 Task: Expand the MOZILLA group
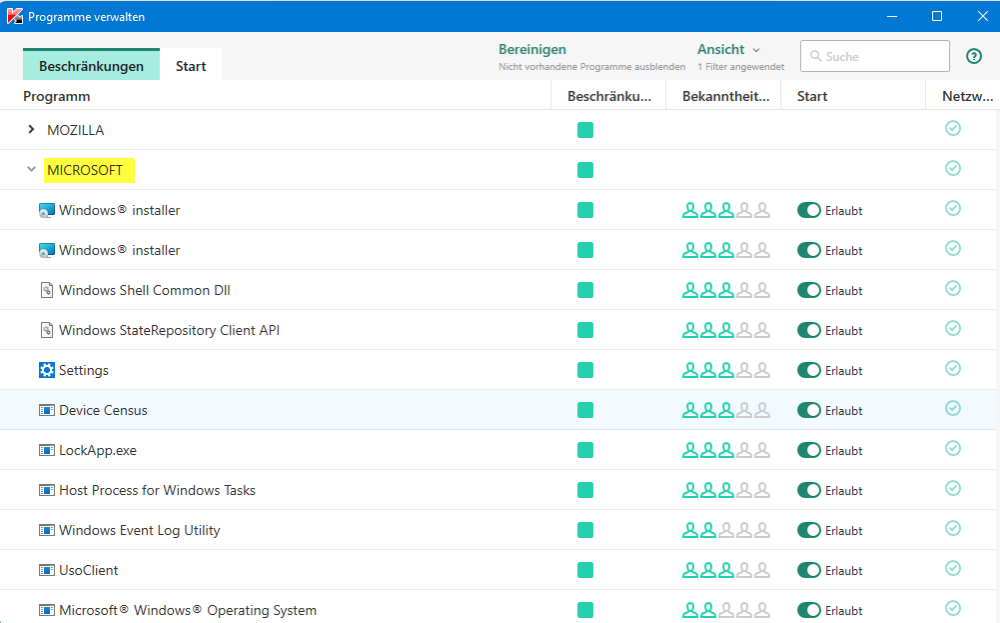32,130
